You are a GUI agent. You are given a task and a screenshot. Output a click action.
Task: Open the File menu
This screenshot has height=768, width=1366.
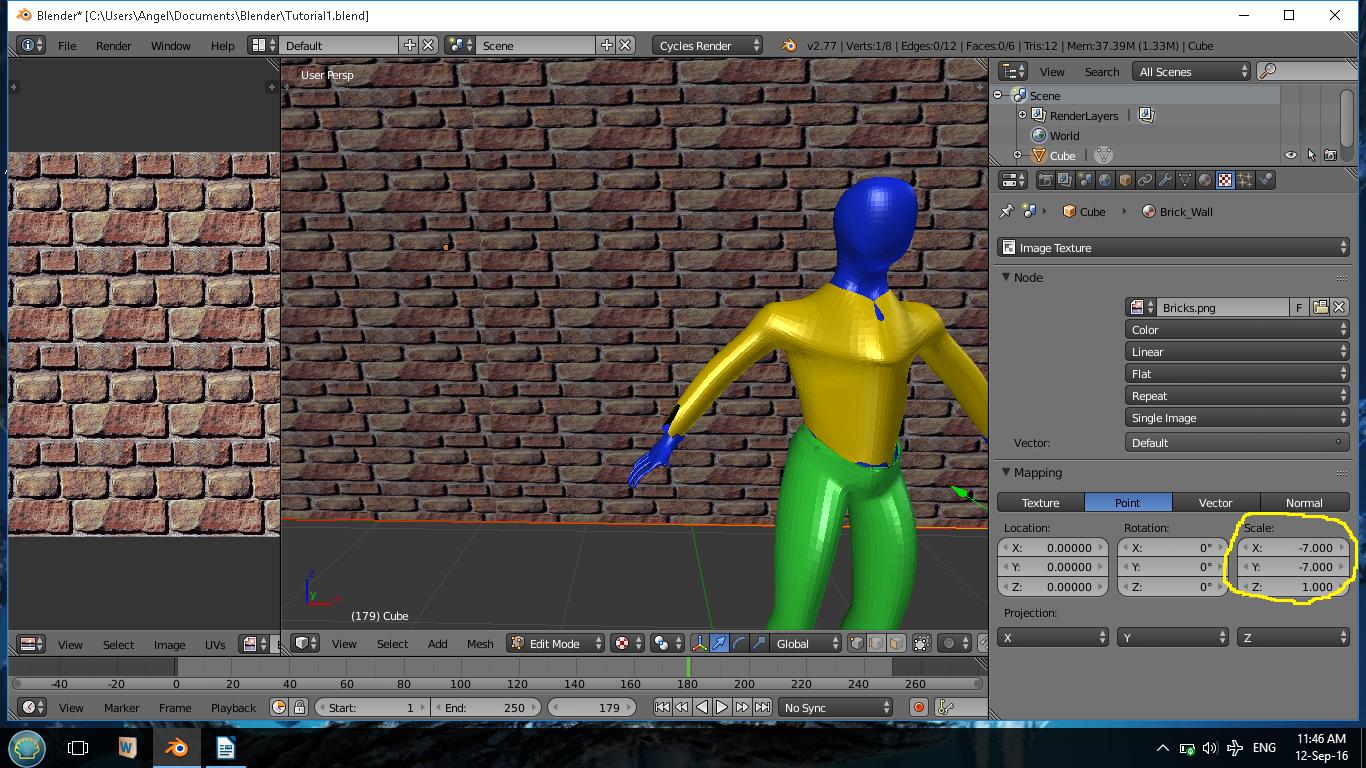(x=67, y=46)
